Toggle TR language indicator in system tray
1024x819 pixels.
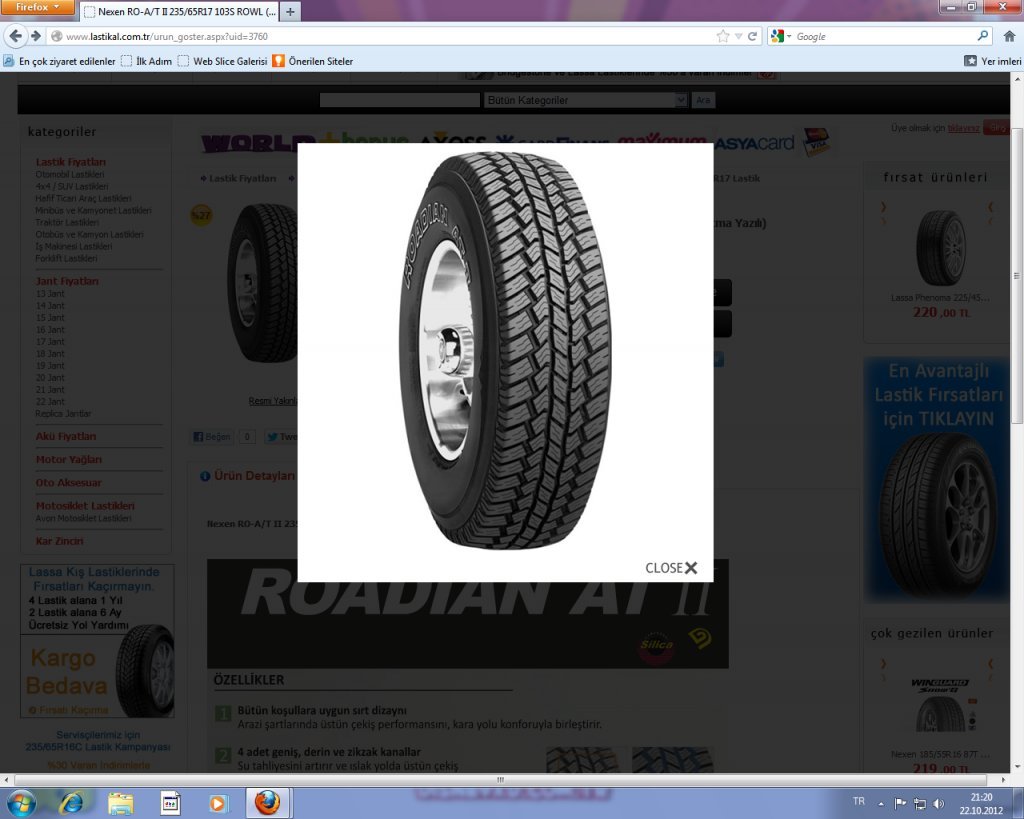(857, 803)
